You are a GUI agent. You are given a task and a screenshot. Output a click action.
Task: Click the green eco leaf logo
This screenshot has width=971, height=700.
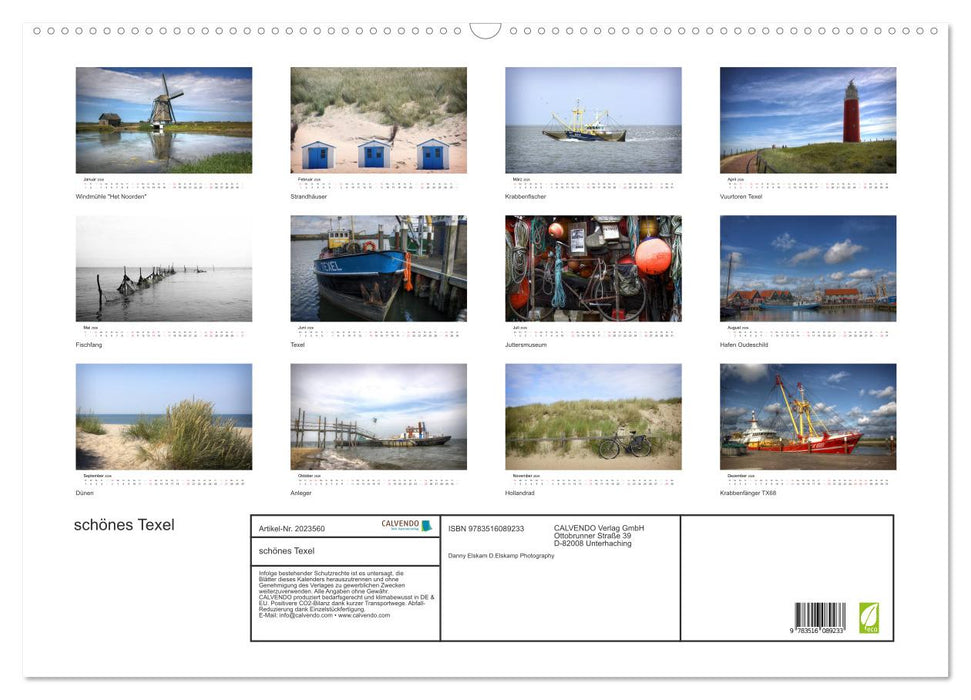pos(868,615)
